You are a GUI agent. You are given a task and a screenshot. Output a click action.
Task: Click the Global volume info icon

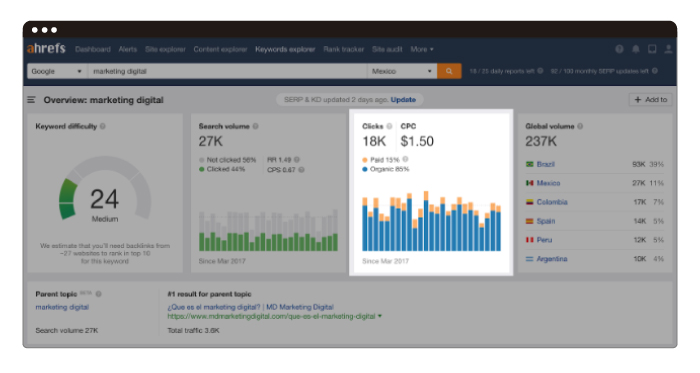[580, 126]
